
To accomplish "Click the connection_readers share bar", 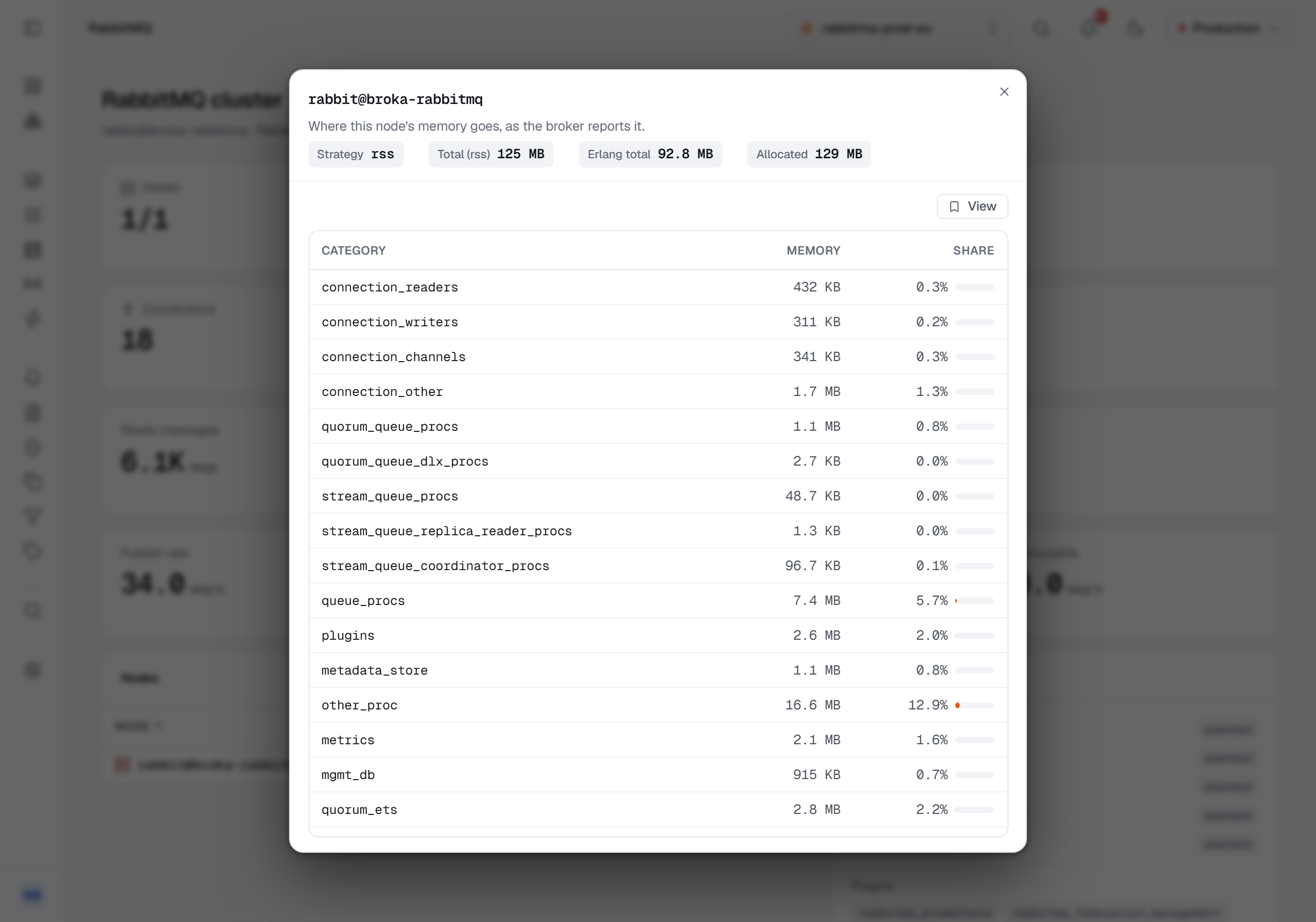I will [974, 287].
